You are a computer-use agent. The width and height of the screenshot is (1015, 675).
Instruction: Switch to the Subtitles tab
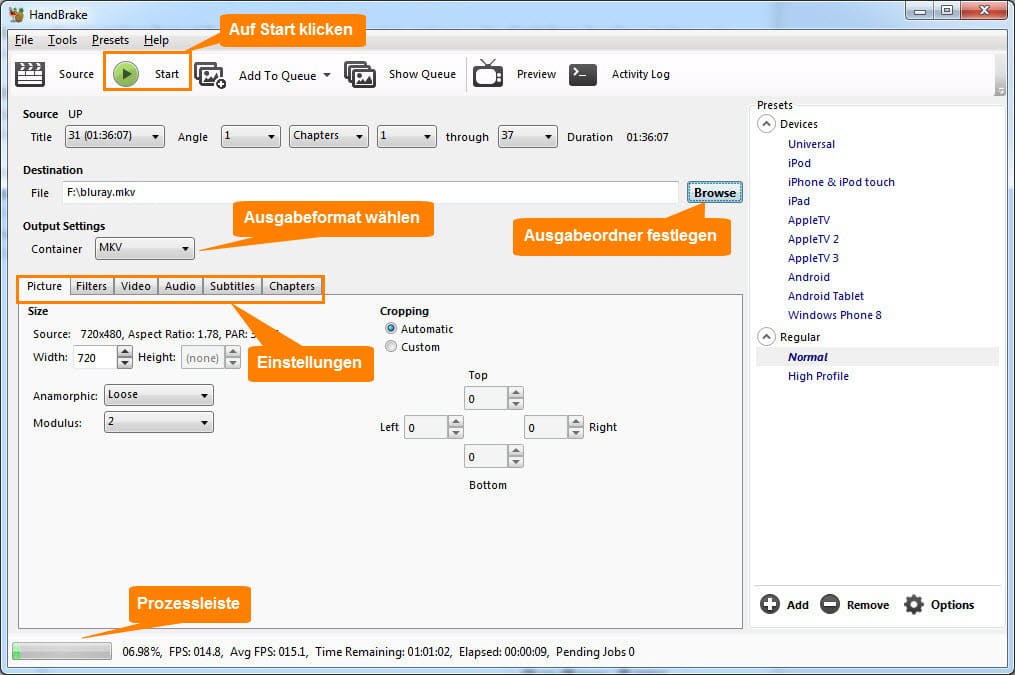click(232, 286)
